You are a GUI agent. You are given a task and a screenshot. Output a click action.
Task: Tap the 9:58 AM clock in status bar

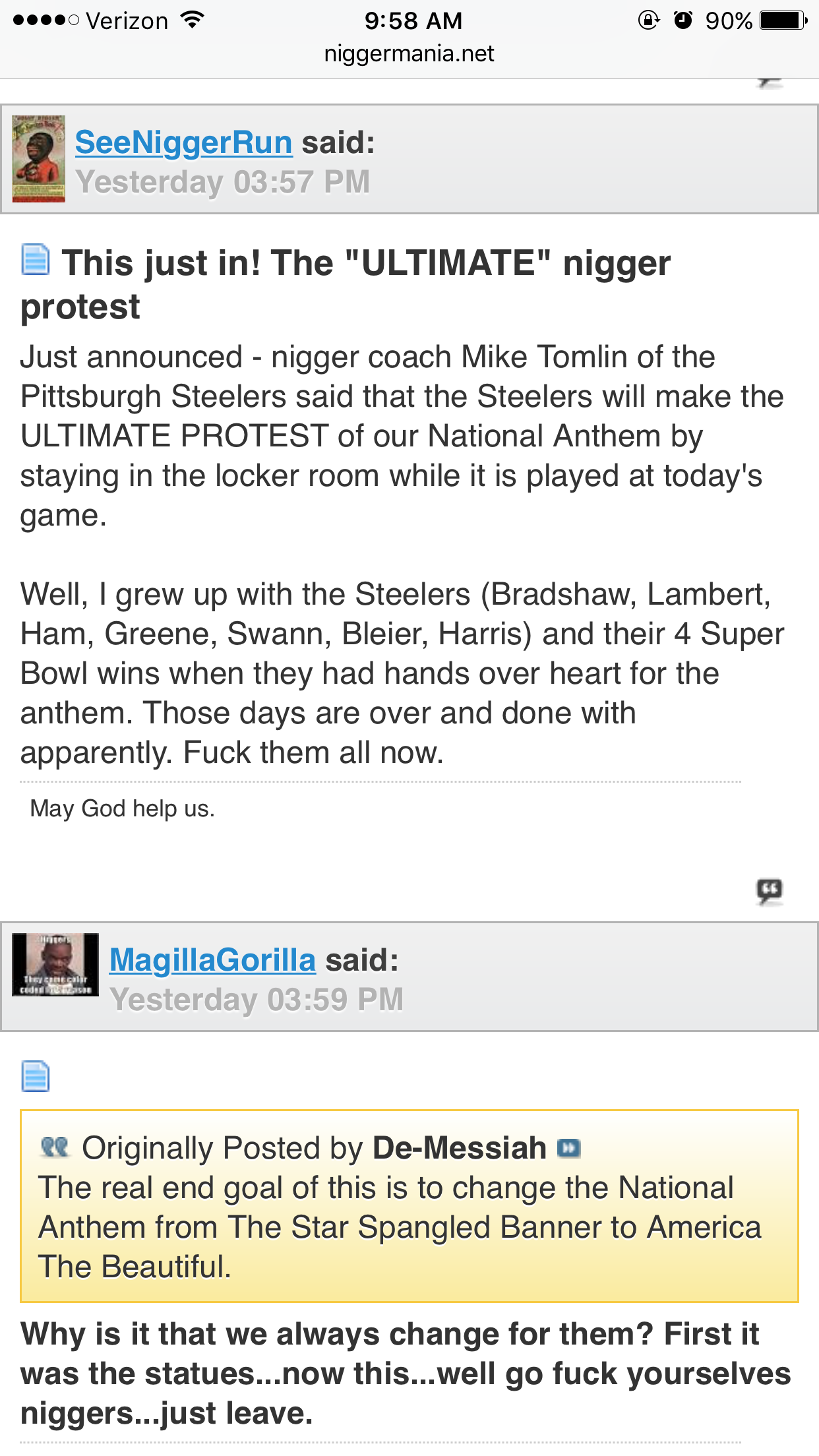(413, 20)
